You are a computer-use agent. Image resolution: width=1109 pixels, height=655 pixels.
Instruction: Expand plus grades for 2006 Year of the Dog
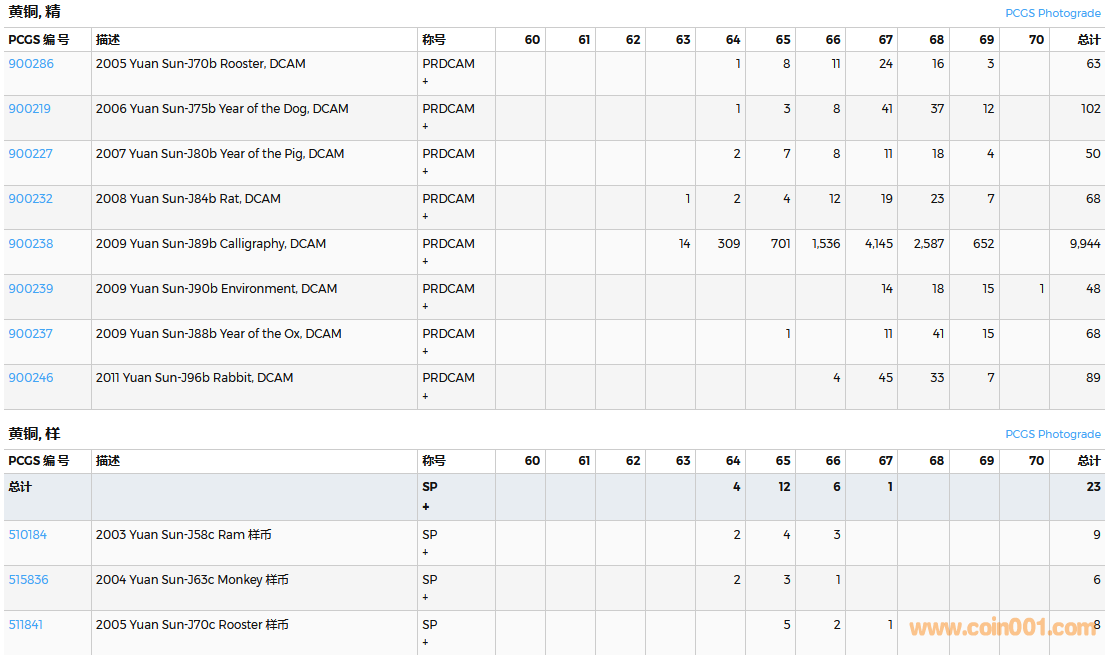[x=425, y=127]
